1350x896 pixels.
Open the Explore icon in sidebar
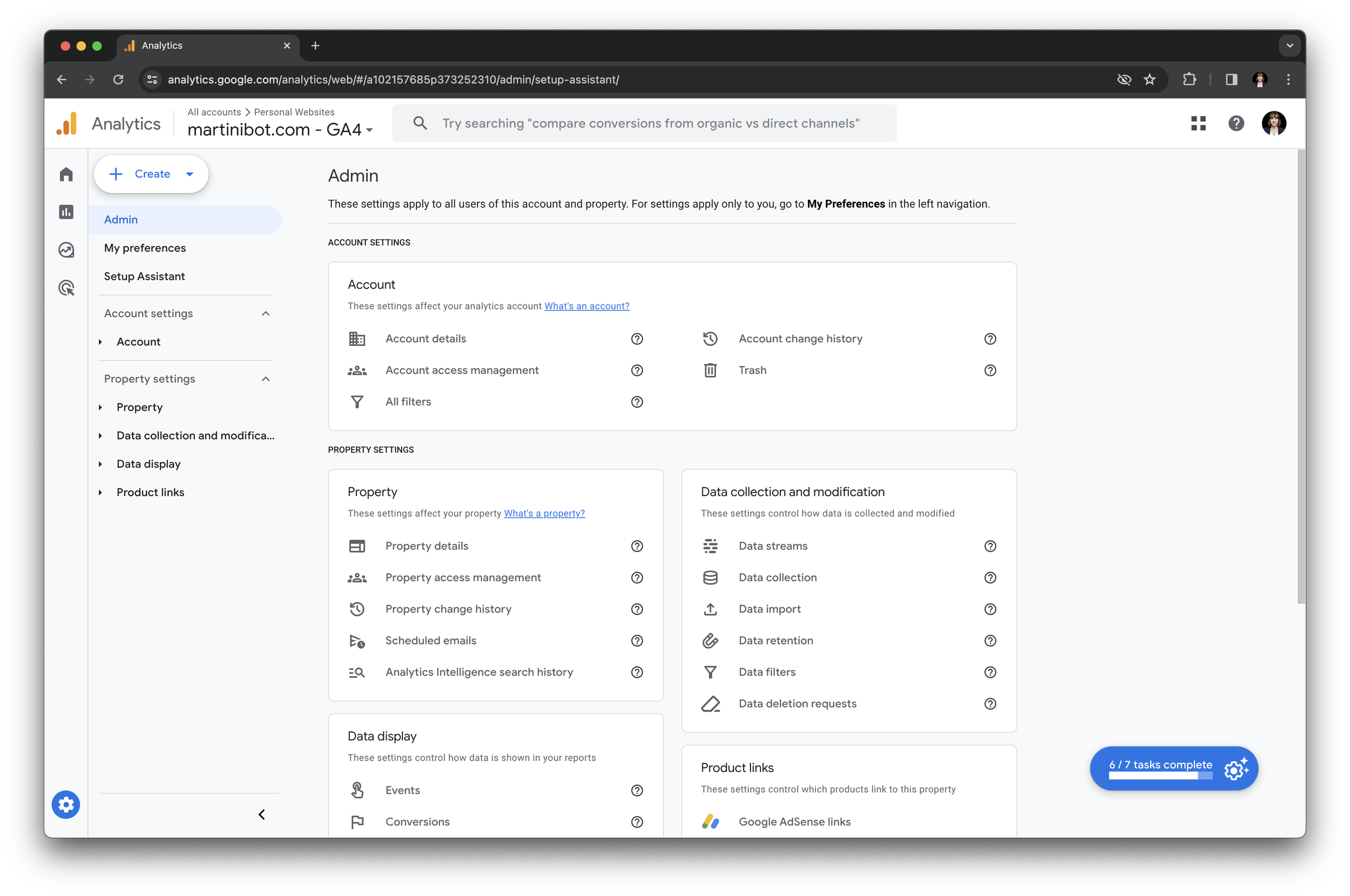(x=66, y=250)
